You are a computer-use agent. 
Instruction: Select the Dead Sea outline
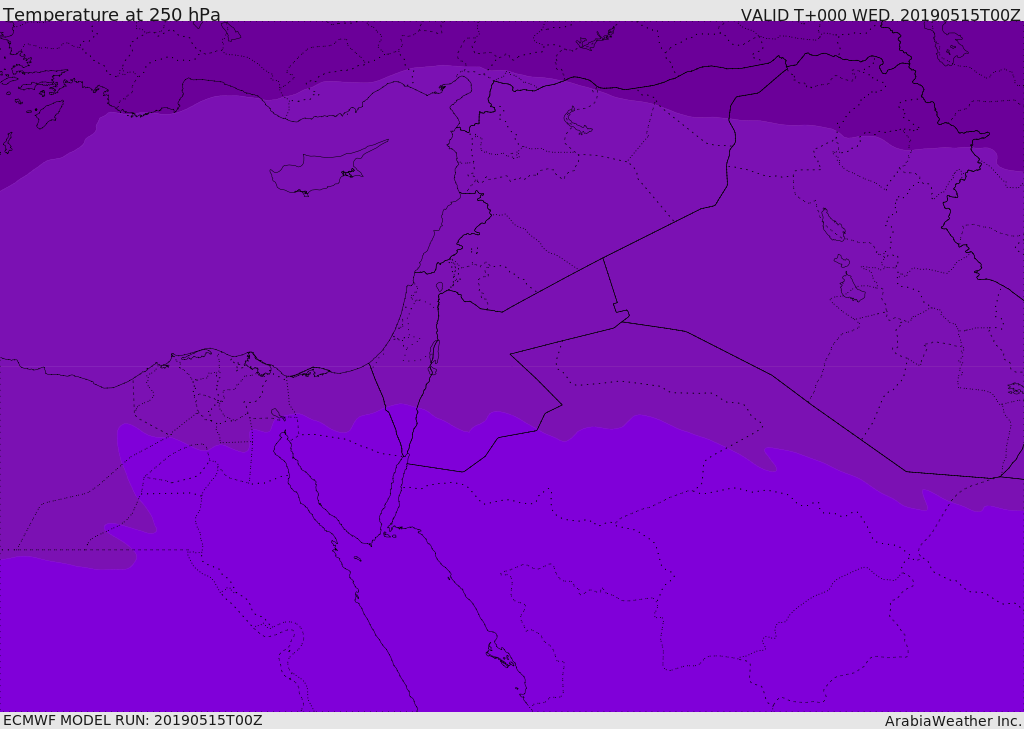434,354
